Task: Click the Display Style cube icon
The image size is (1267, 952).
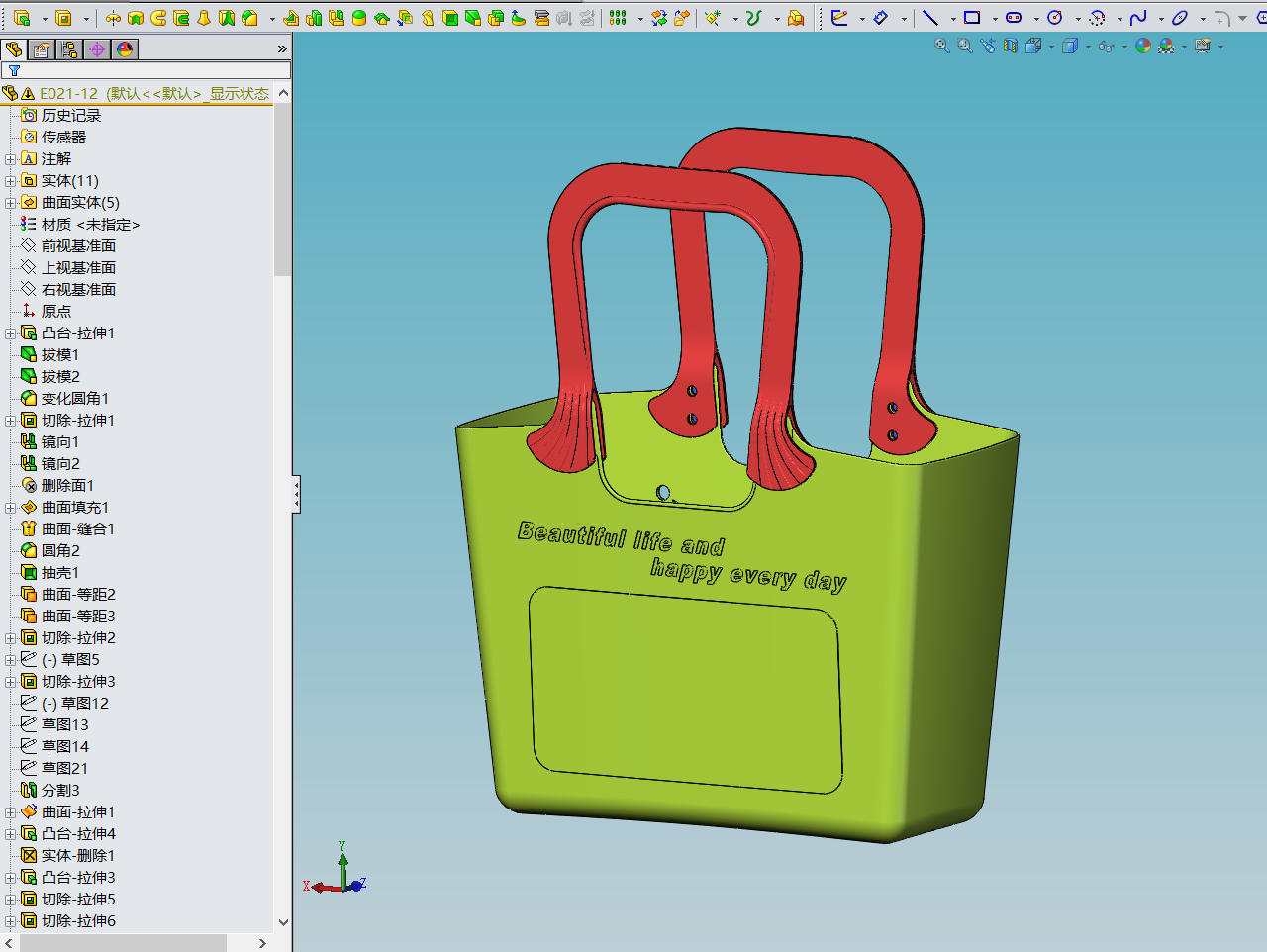Action: [1070, 46]
